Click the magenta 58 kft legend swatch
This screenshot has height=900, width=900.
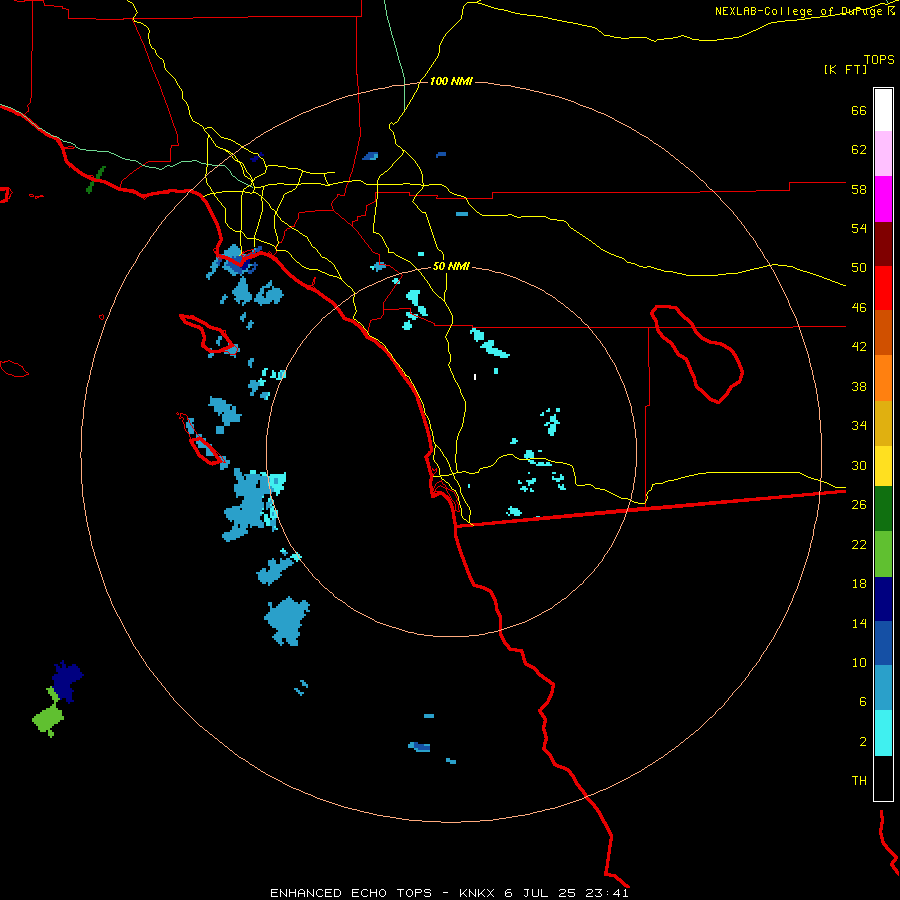tap(883, 199)
